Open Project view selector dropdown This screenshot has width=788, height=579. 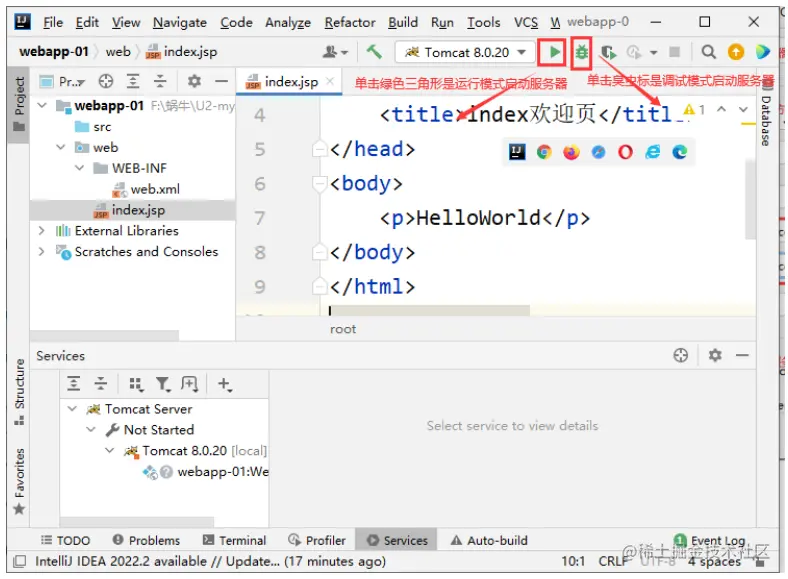coord(63,81)
